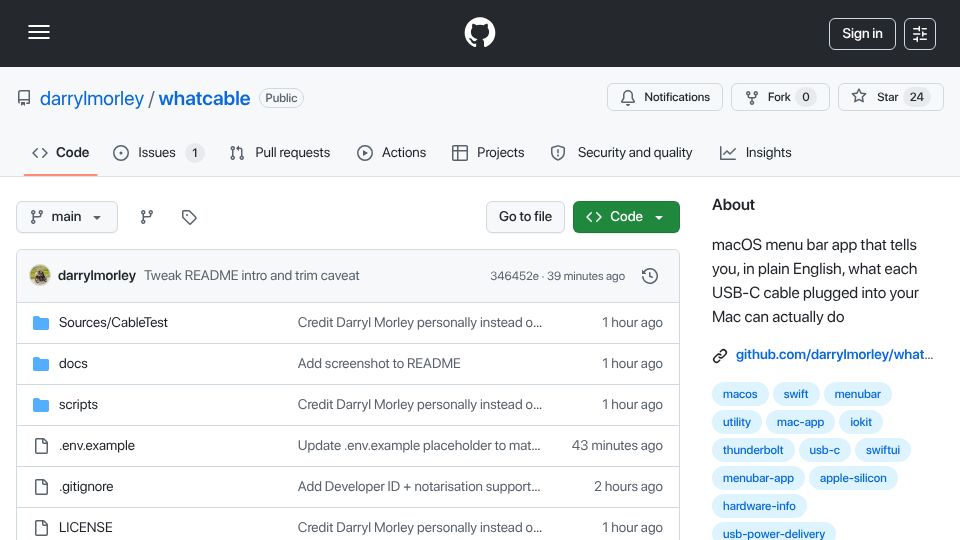This screenshot has width=960, height=540.
Task: Switch to the Code tab
Action: (x=61, y=152)
